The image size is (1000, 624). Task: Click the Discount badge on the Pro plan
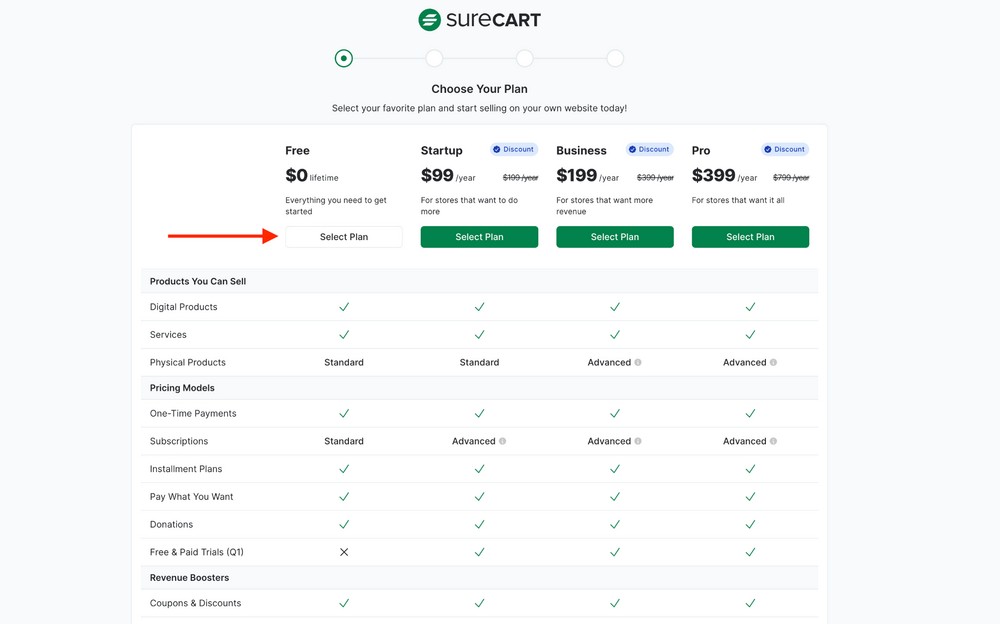[x=785, y=149]
